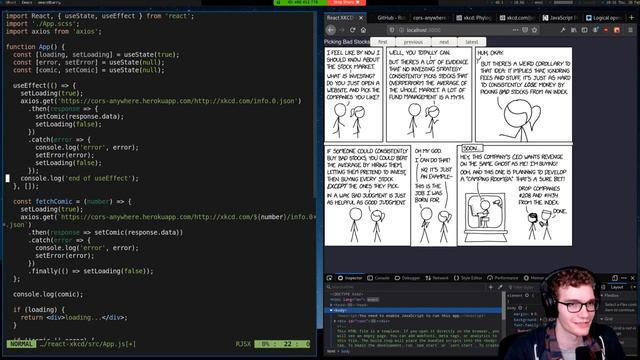The image size is (640, 360).
Task: Open the developer wrench icon in toolbar
Action: 563,30
